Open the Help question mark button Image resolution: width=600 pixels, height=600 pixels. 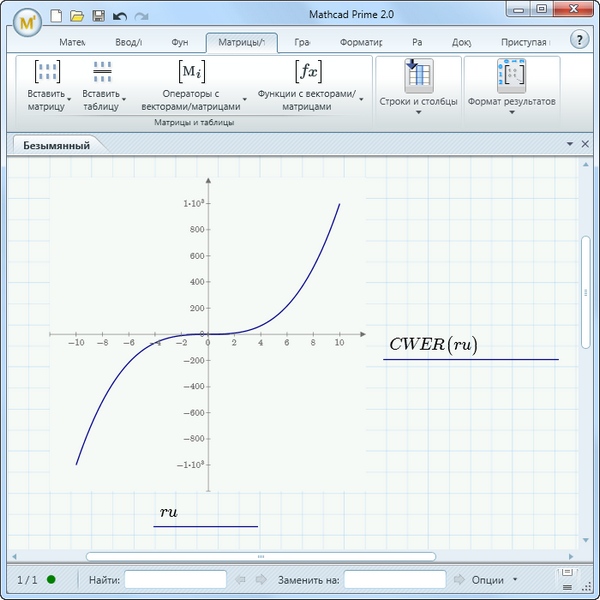coord(579,39)
